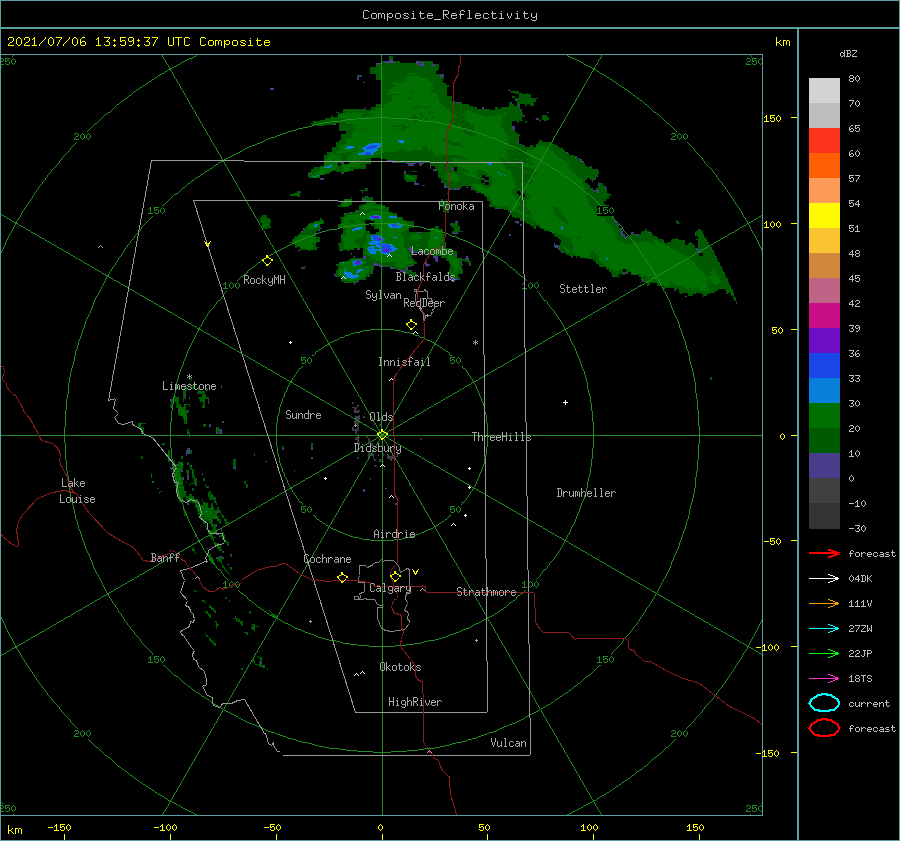Screen dimensions: 900x841
Task: Click the yellow diamond marker near Cochrane
Action: (x=342, y=577)
